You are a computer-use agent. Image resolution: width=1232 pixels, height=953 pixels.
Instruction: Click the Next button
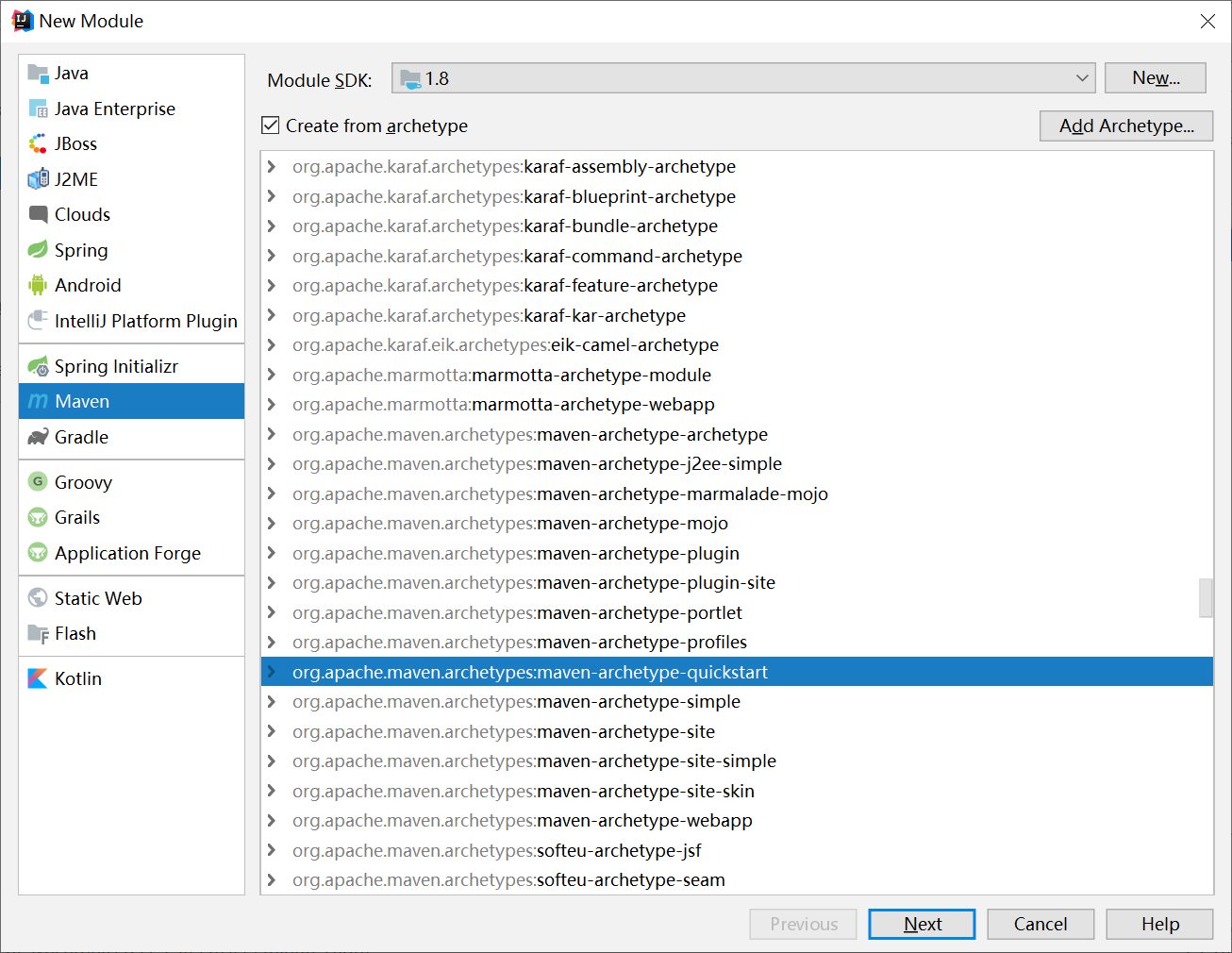(922, 924)
